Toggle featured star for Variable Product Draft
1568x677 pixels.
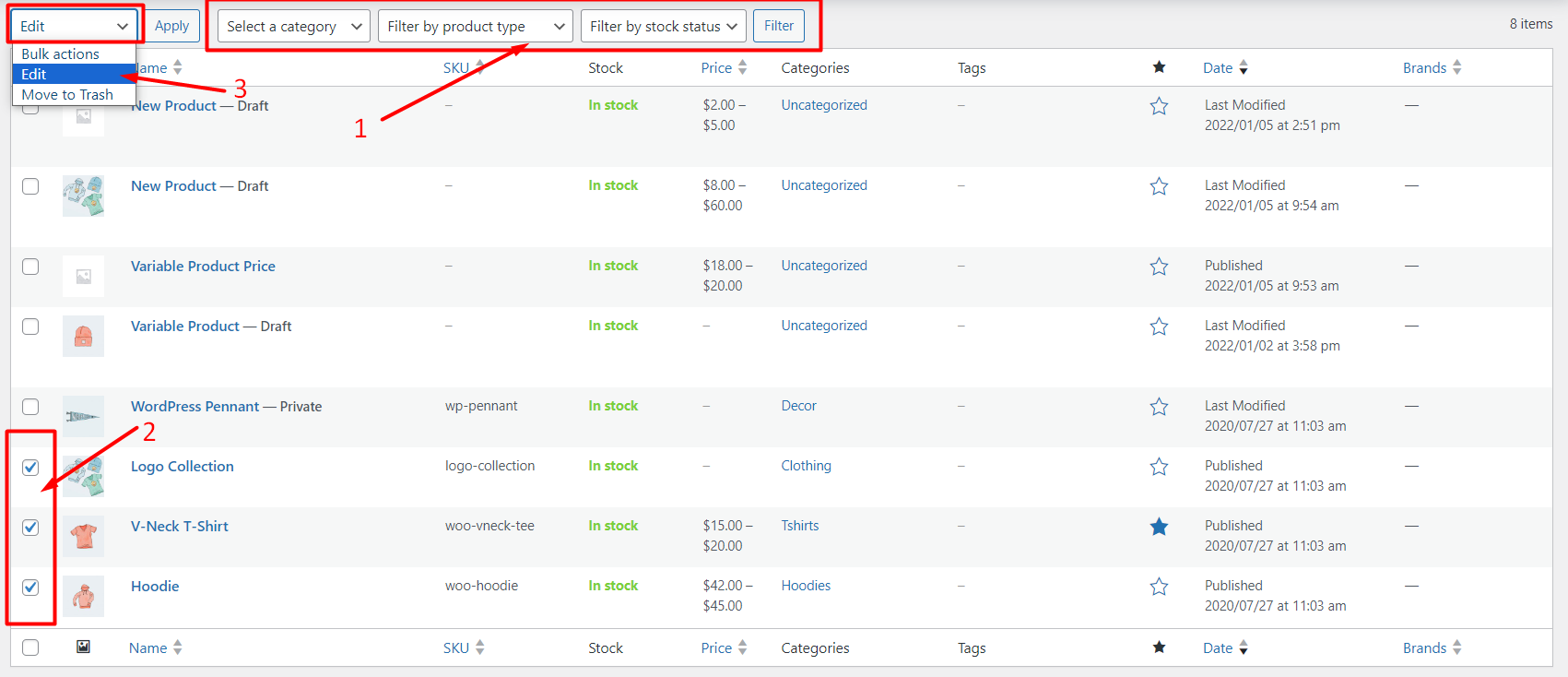point(1159,327)
